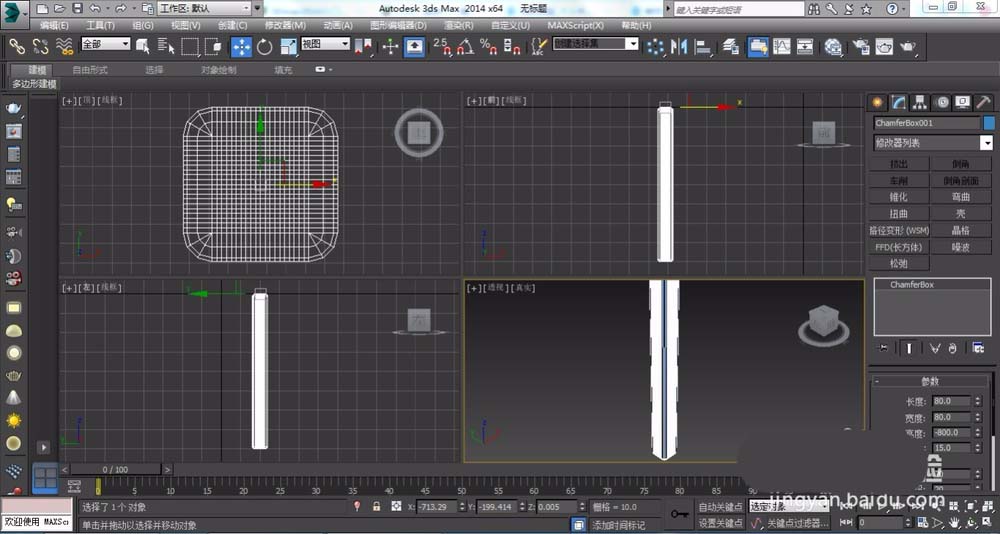Viewport: 1000px width, 534px height.
Task: Select the Move transform tool
Action: pos(242,46)
